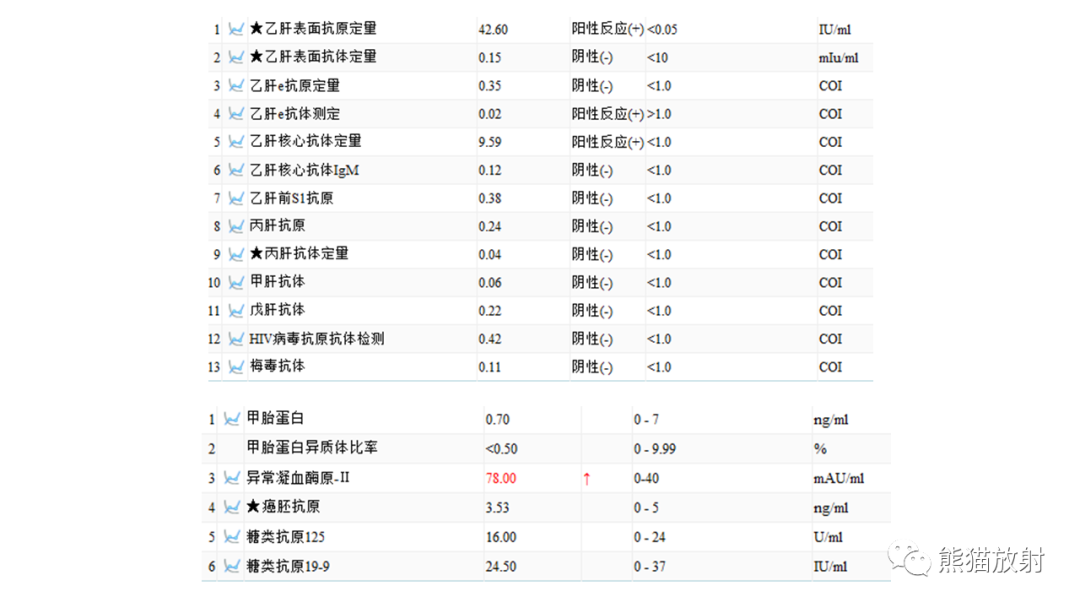Viewport: 1080px width, 608px height.
Task: Click reference range >1.0
Action: [x=658, y=114]
